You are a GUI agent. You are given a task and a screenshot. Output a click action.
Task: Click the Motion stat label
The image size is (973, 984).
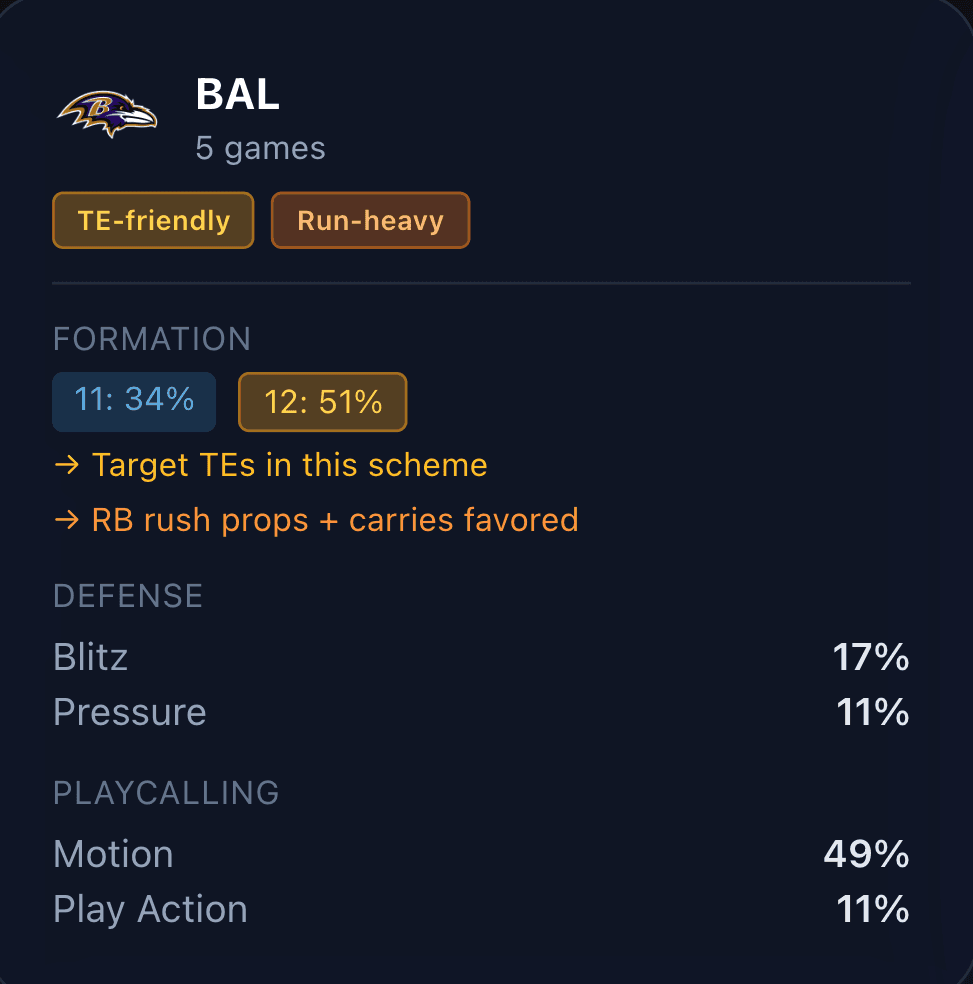click(112, 853)
